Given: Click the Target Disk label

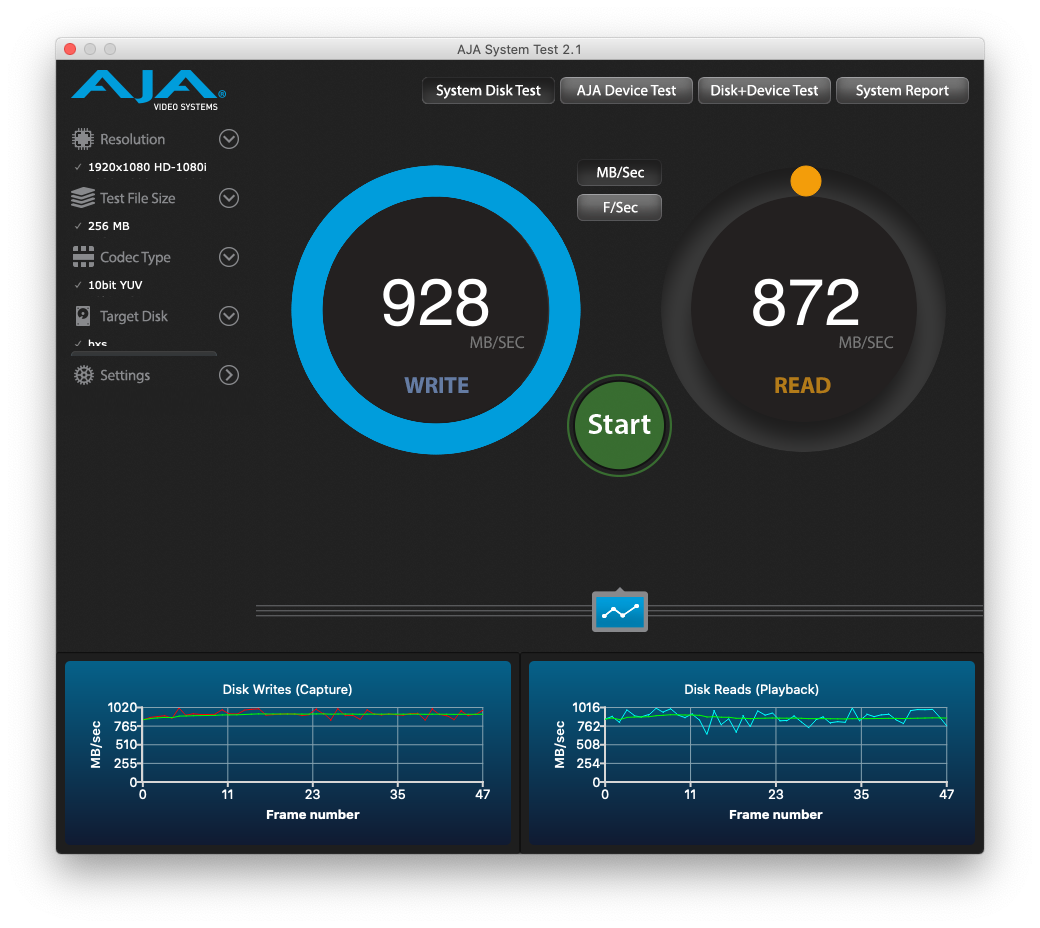Looking at the screenshot, I should [x=134, y=316].
